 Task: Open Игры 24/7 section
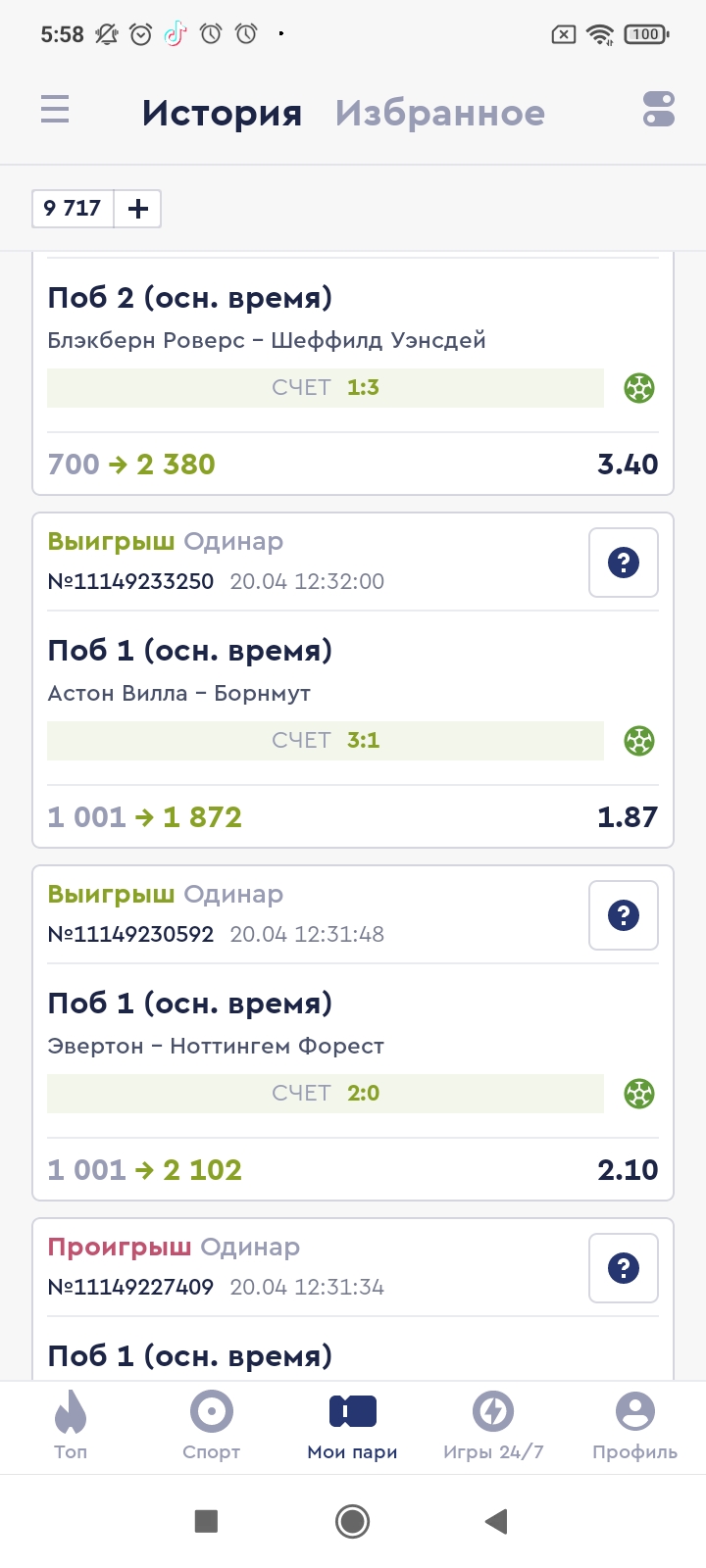[493, 1425]
